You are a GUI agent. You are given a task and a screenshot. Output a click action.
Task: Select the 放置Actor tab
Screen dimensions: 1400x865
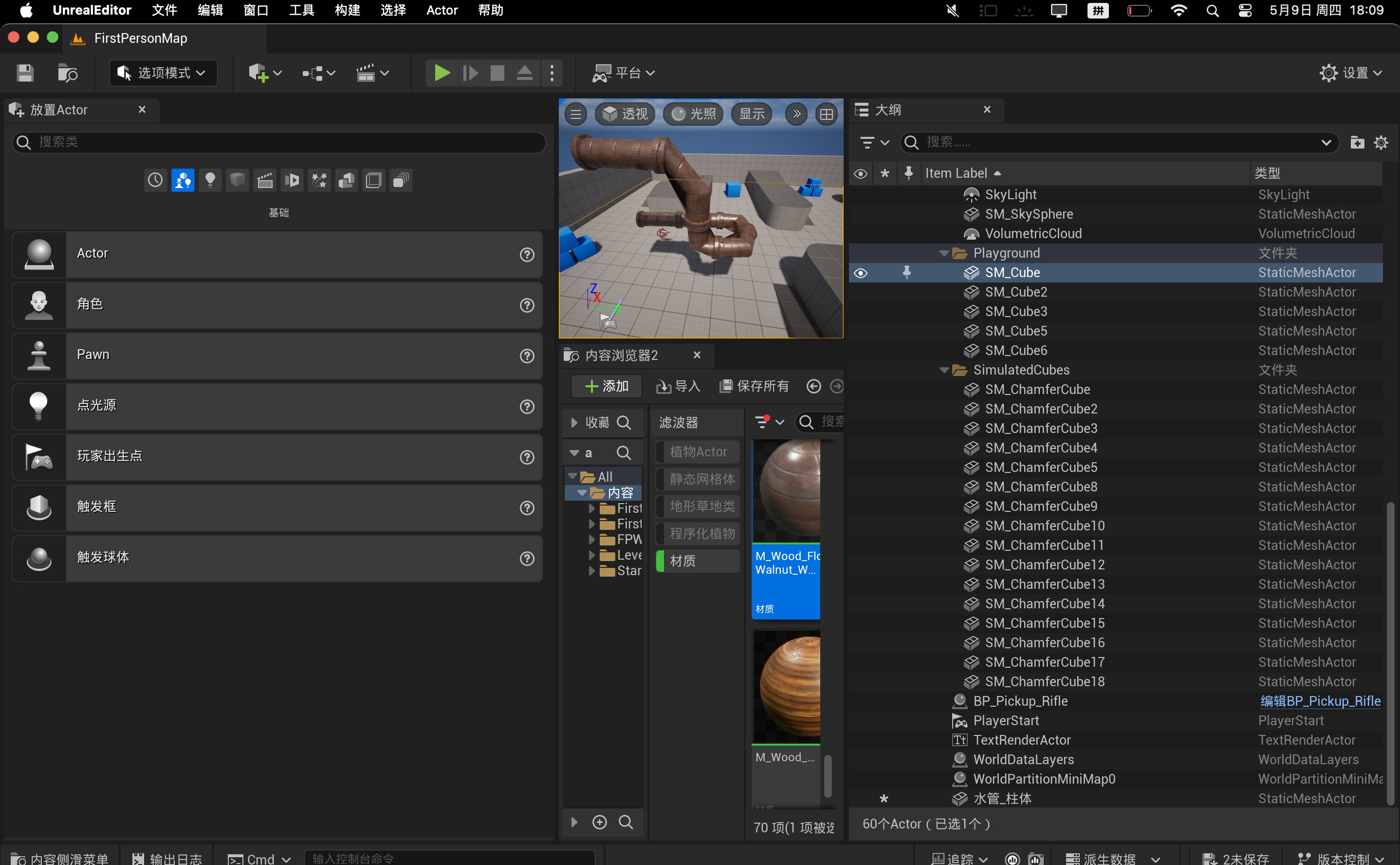pos(81,110)
